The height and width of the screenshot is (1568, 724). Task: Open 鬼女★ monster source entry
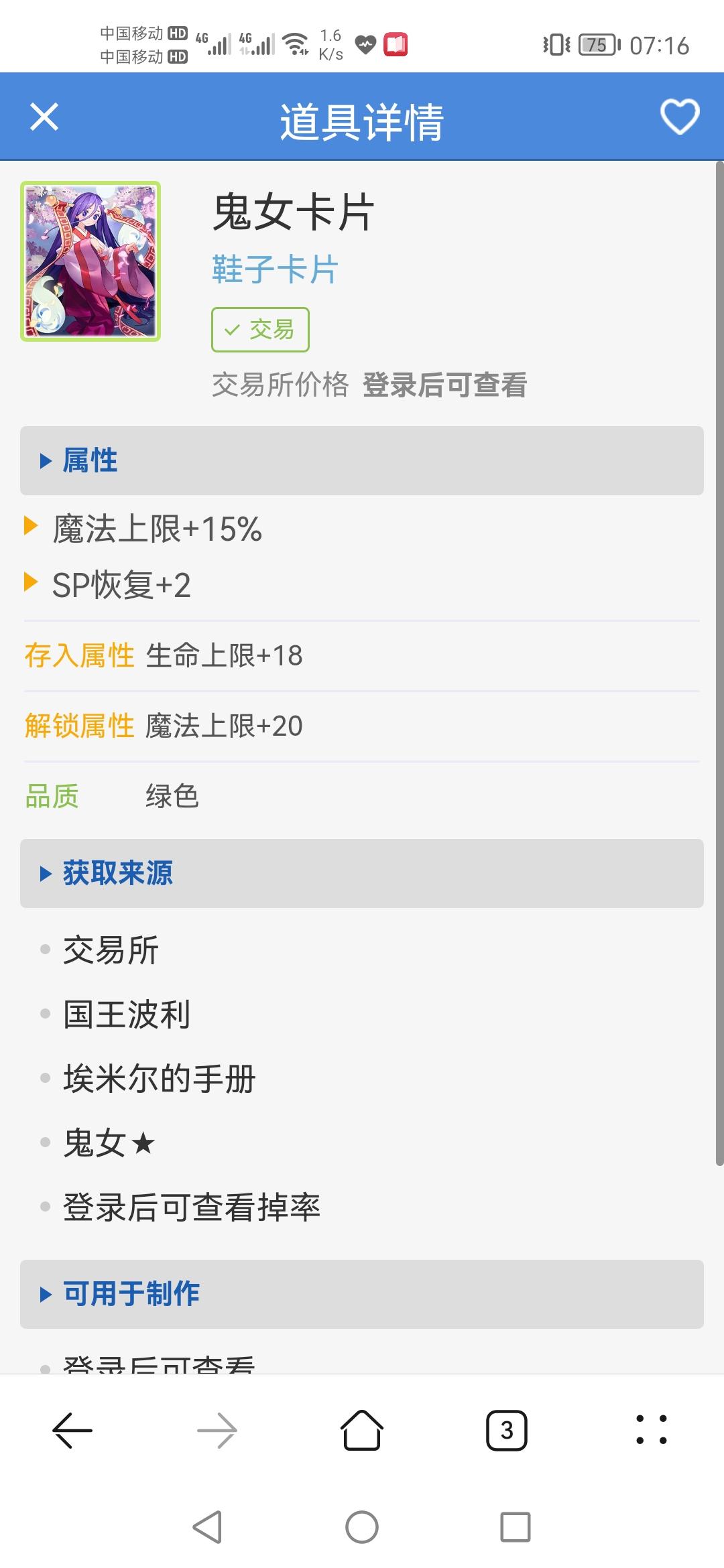109,1143
